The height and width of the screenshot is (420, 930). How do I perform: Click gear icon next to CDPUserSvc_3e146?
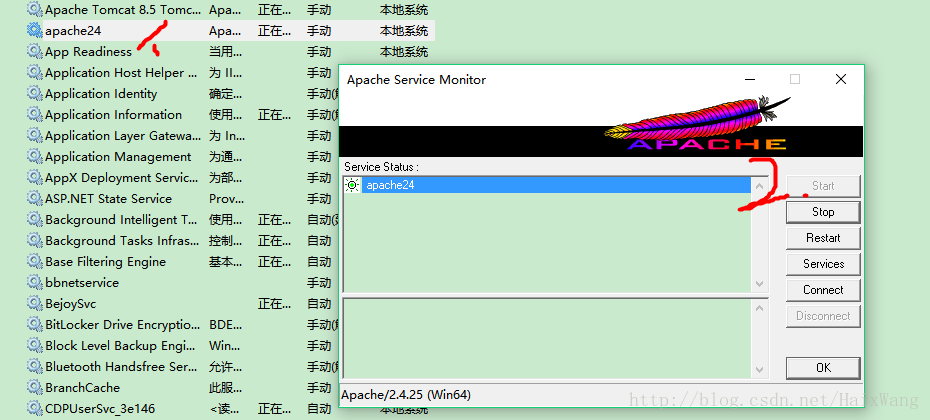pos(35,409)
